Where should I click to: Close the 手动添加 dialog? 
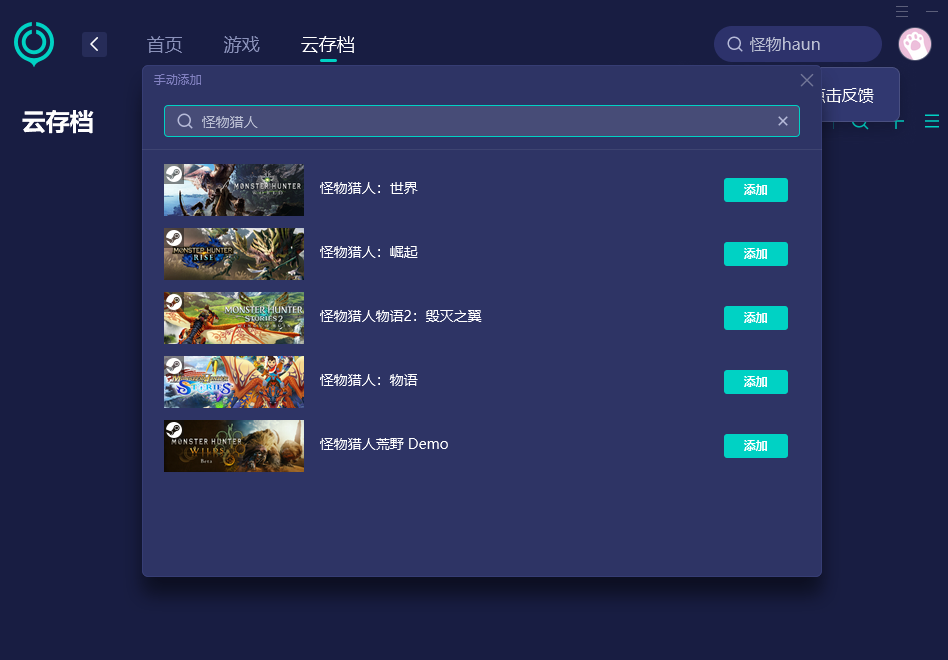coord(807,80)
